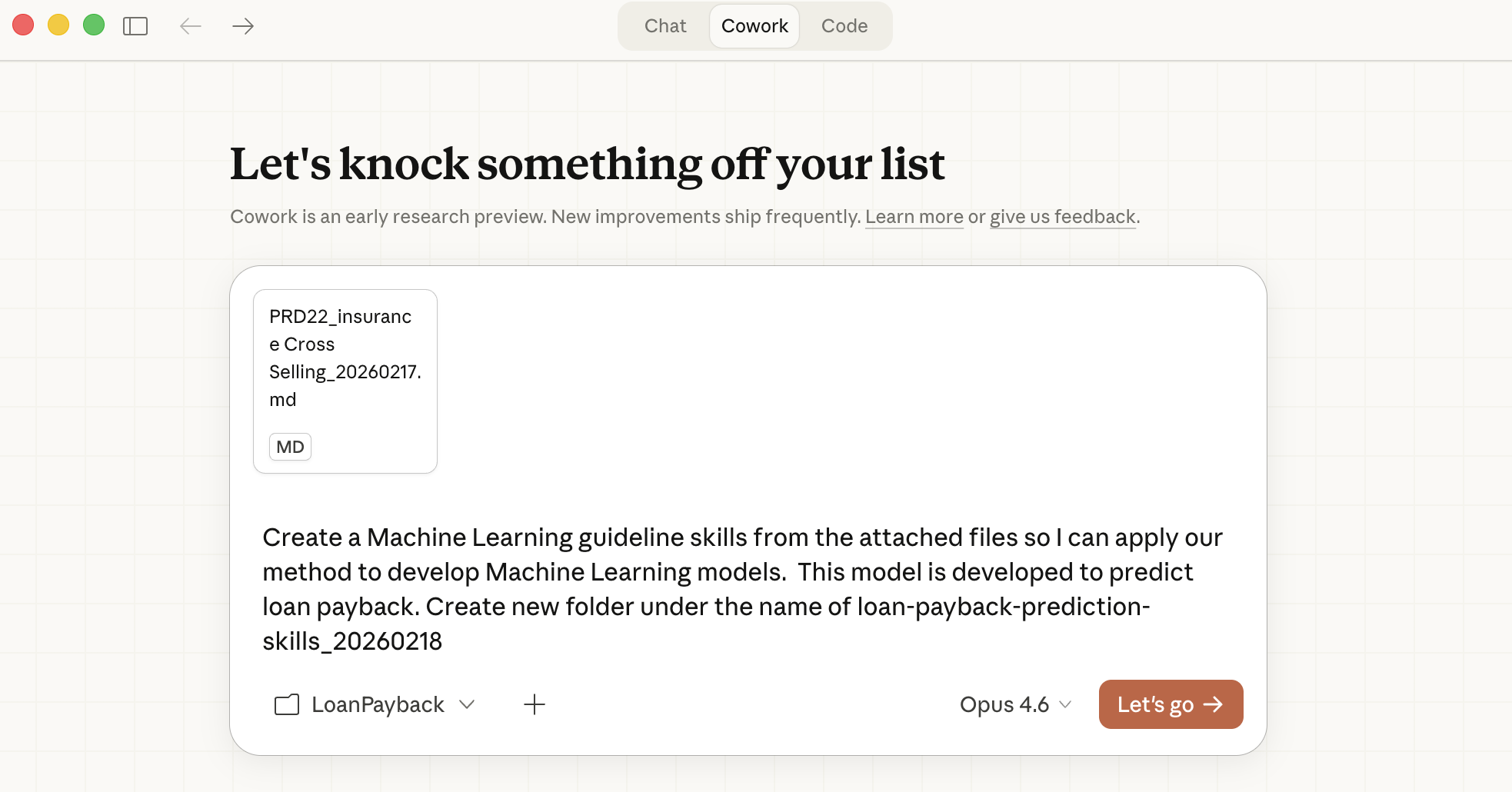This screenshot has height=792, width=1512.
Task: Go forward with the right arrow
Action: coord(243,26)
